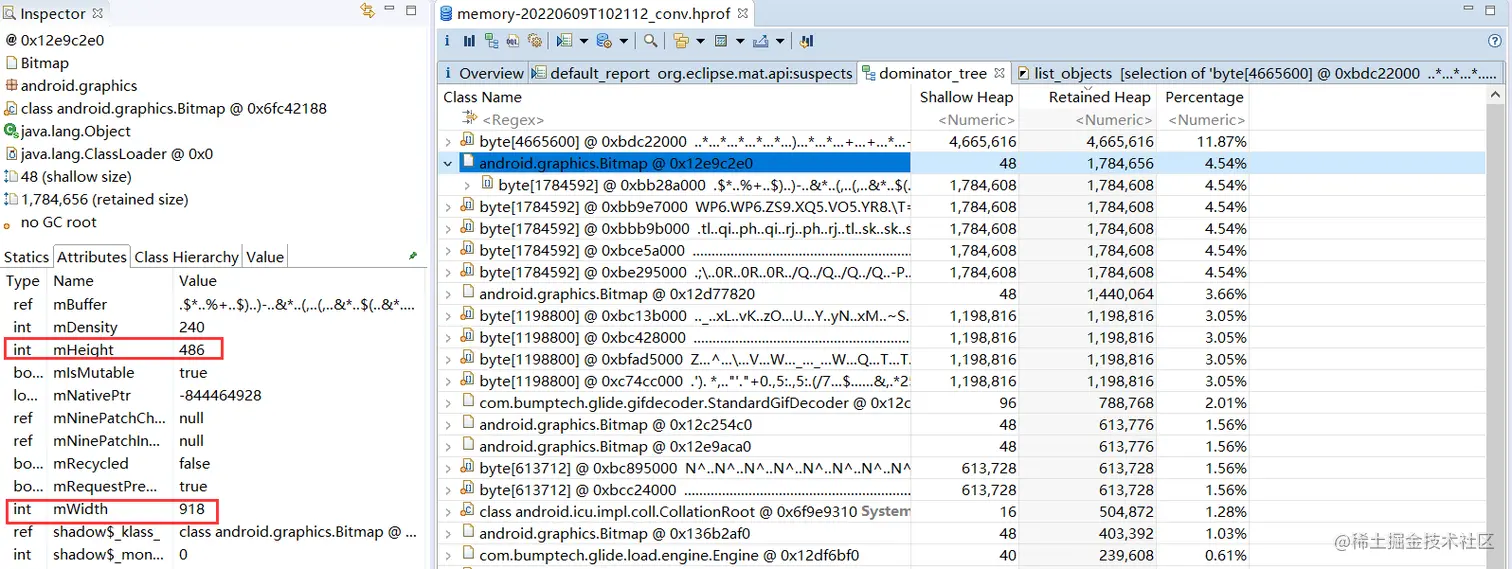Minimize the Inspector view
1512x569 pixels.
pyautogui.click(x=391, y=10)
